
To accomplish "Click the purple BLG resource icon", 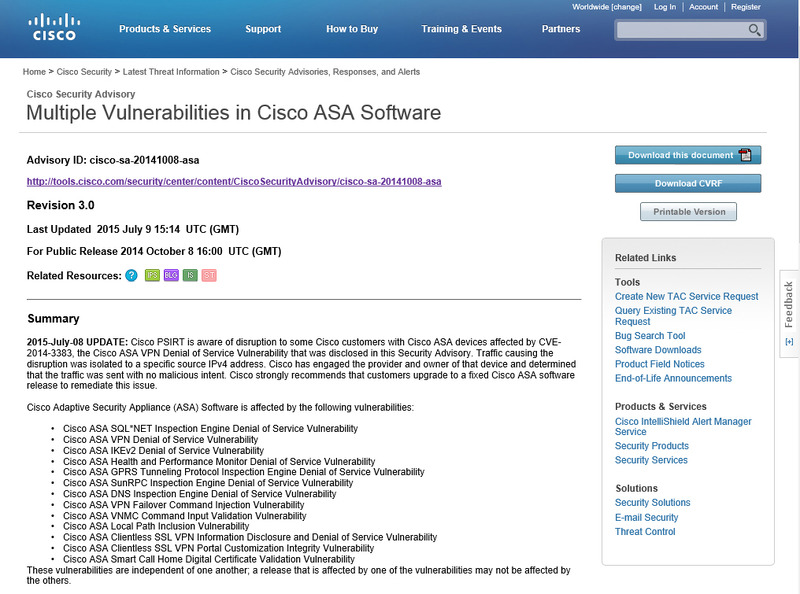I will (x=171, y=275).
